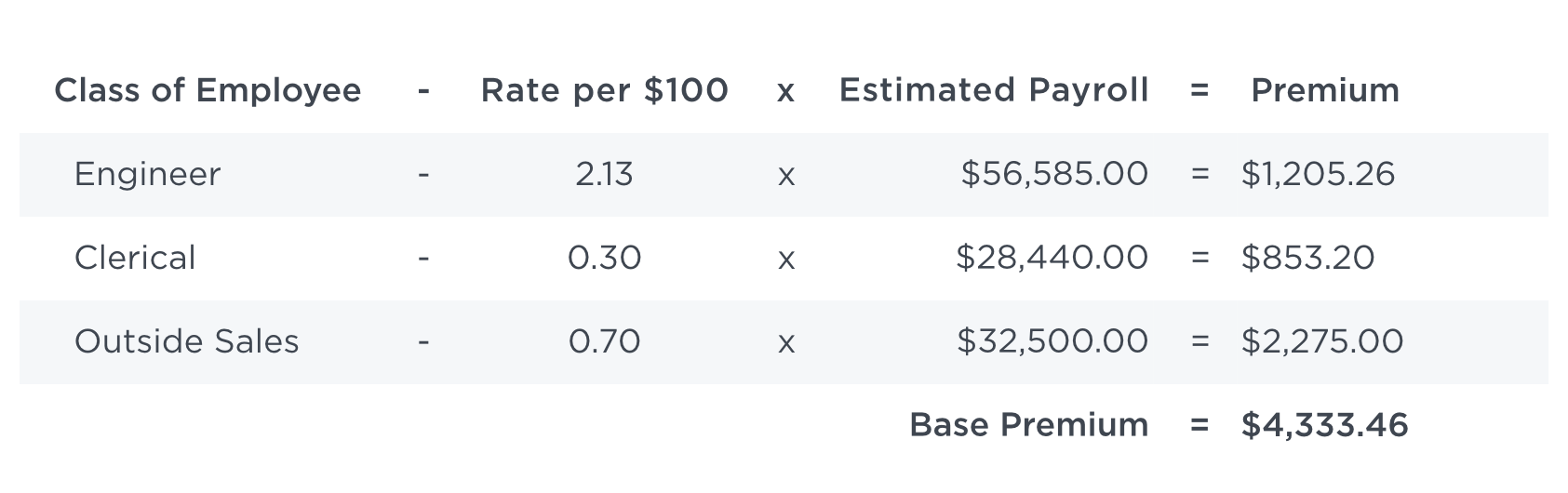This screenshot has height=493, width=1568.
Task: Select the Clerical row label
Action: pos(135,258)
